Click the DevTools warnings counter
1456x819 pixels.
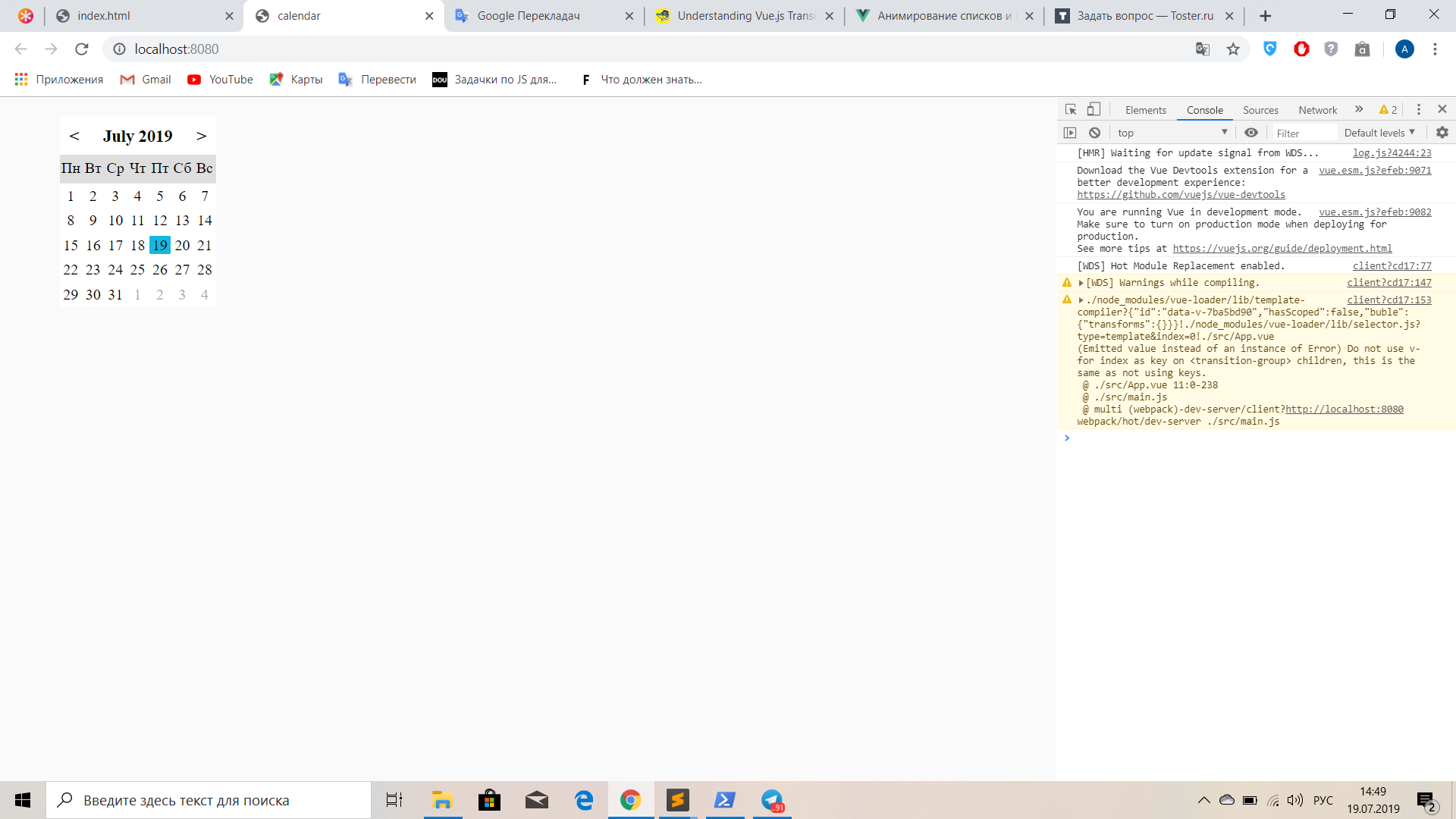(1389, 110)
